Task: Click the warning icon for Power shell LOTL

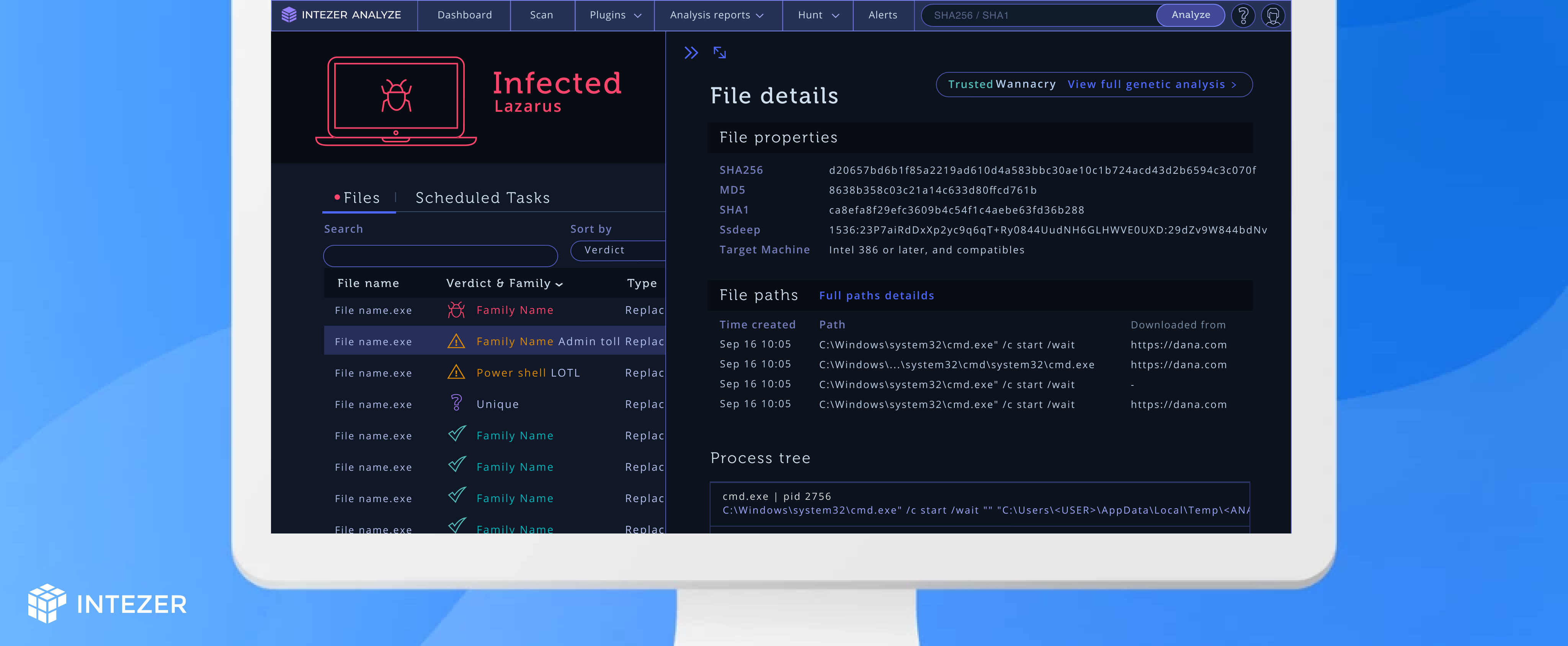Action: (x=456, y=372)
